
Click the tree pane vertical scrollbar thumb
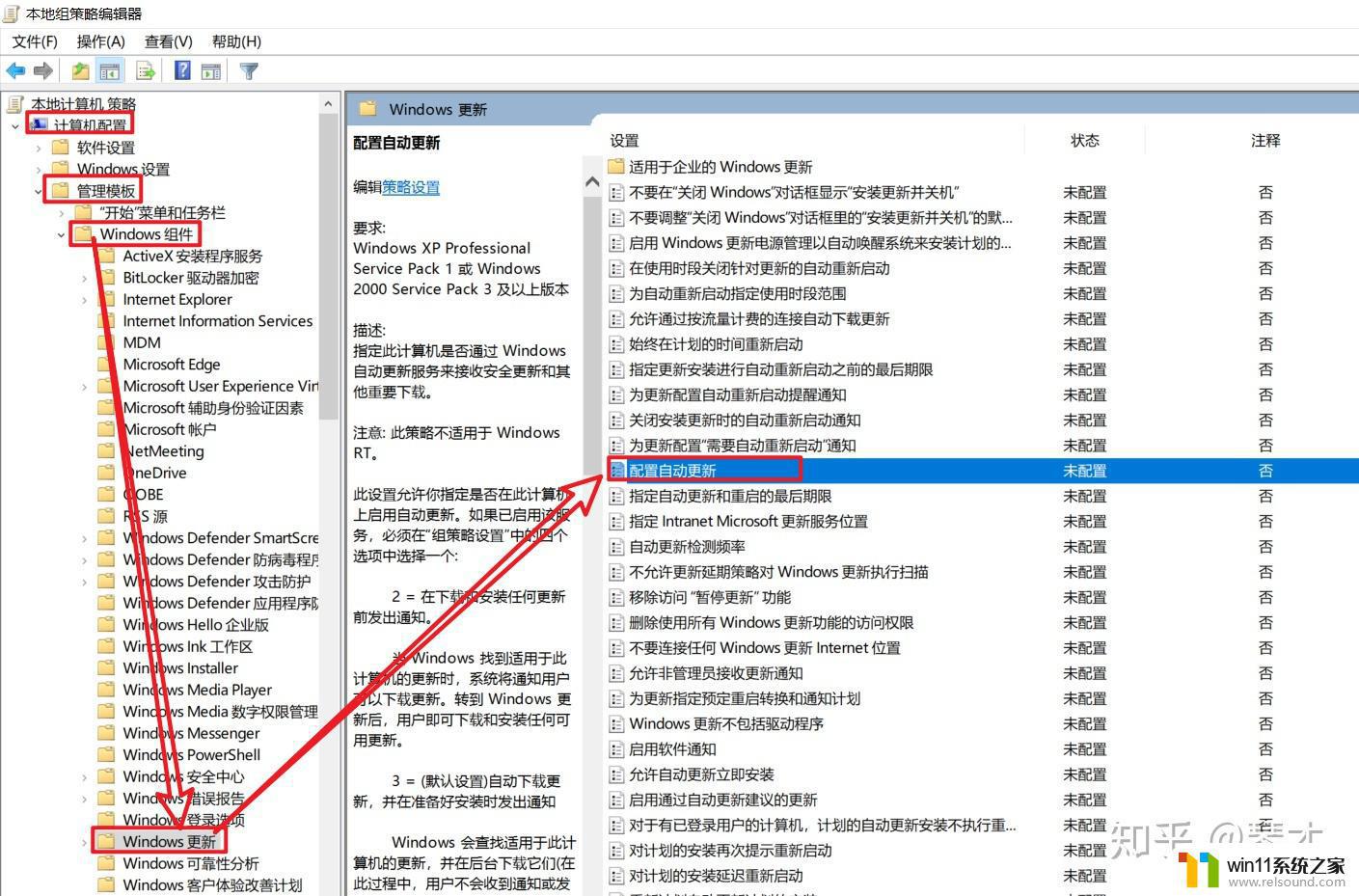tap(329, 265)
